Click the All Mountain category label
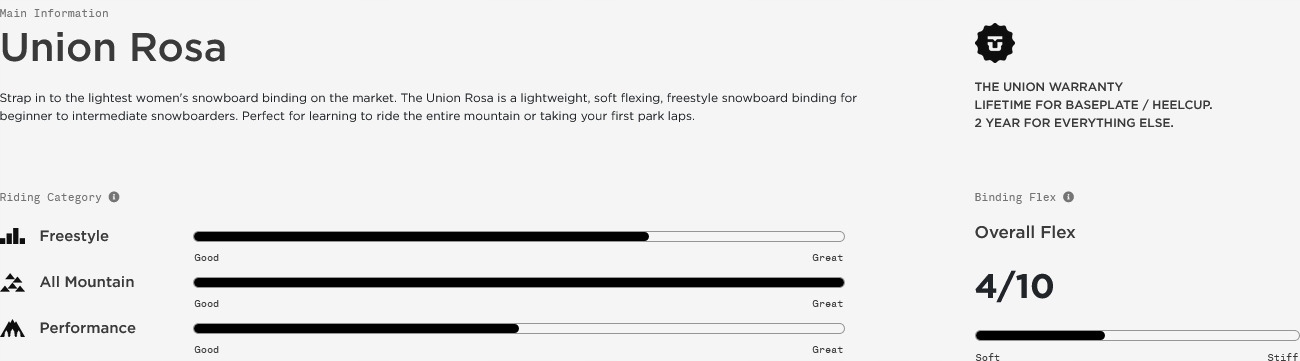The width and height of the screenshot is (1300, 361). [x=87, y=282]
